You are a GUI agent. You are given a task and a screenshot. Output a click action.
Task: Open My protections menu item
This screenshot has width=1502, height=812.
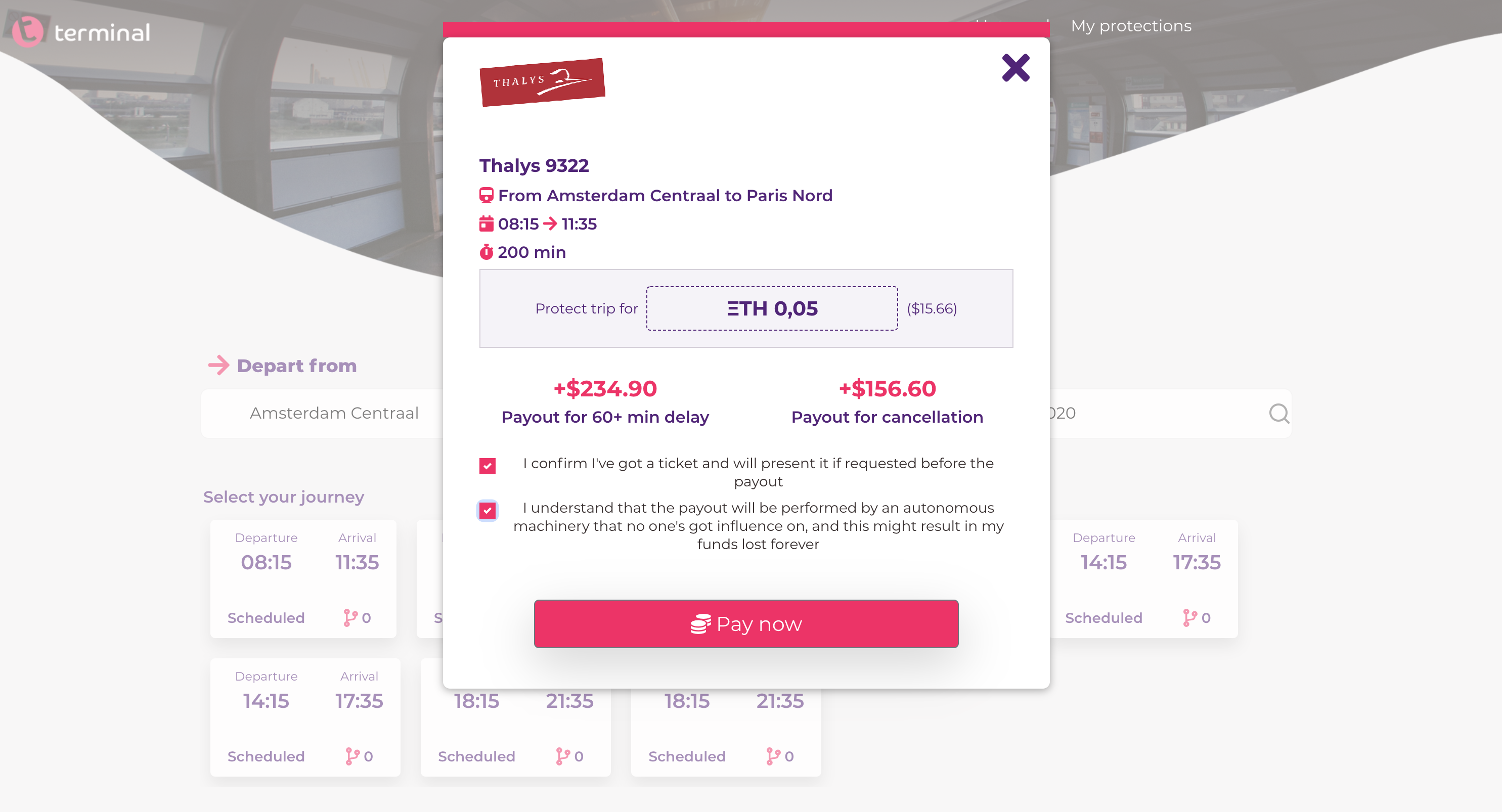click(1131, 26)
